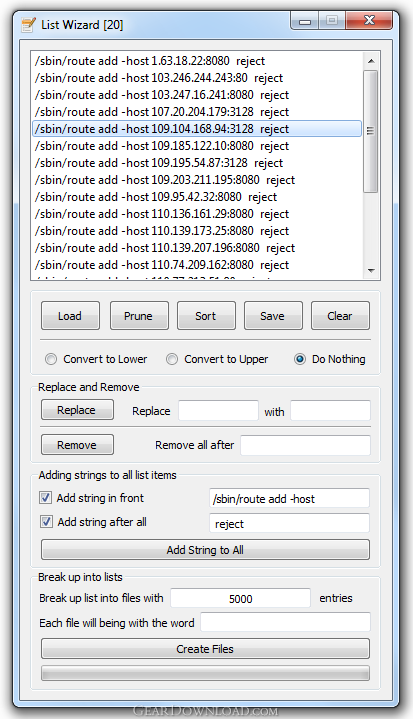The image size is (413, 719).
Task: Select the Convert to Upper radio button
Action: click(x=172, y=359)
